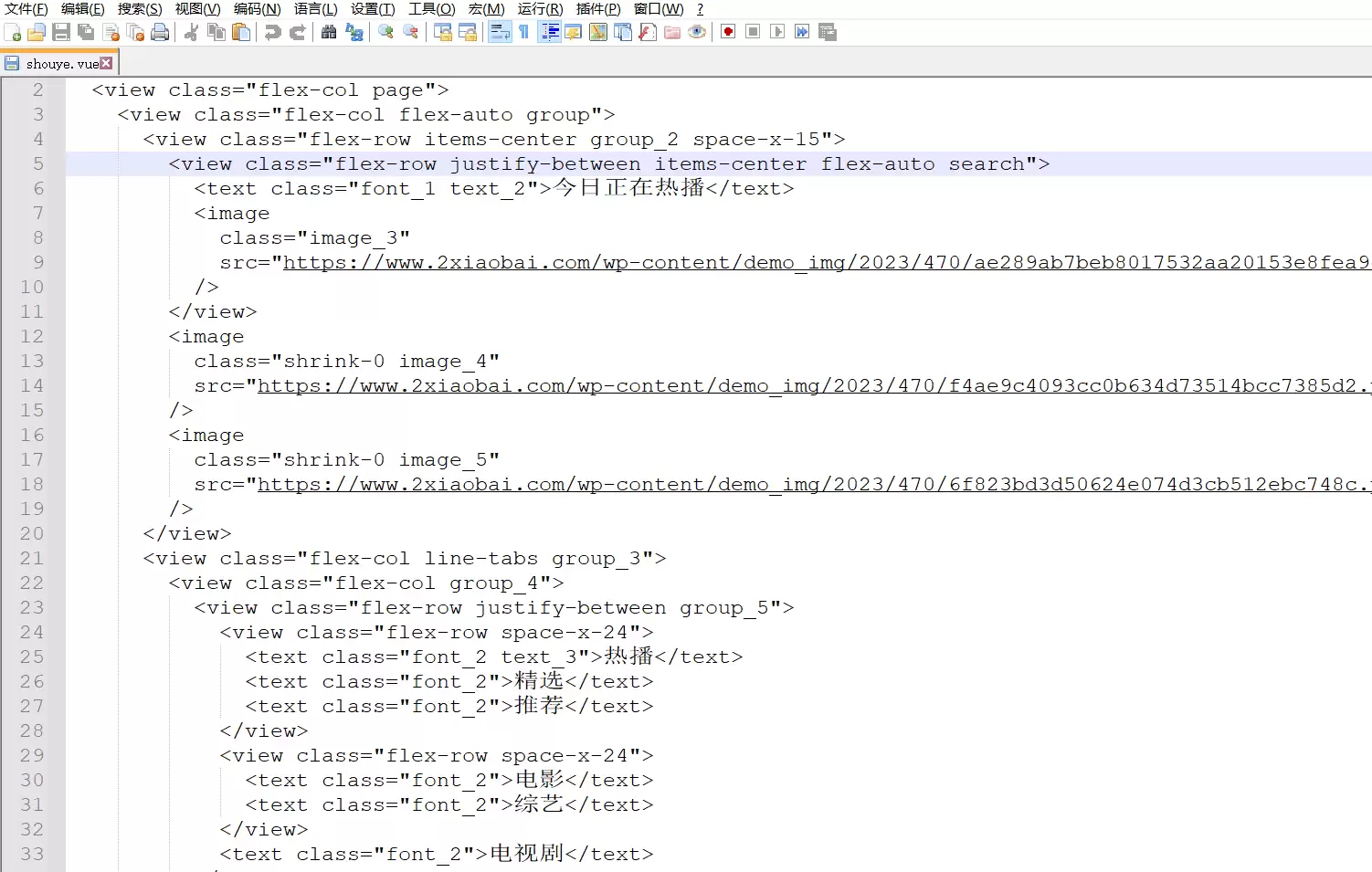Toggle synchronized horizontal scrolling
1372x872 pixels.
pyautogui.click(x=468, y=32)
